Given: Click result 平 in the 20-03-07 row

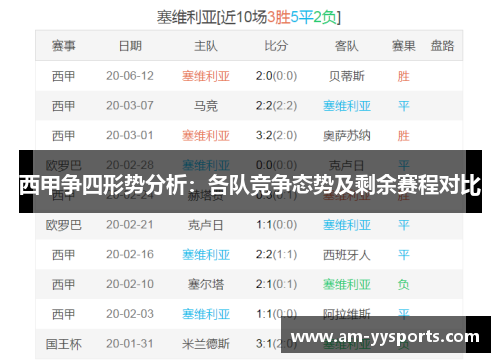Looking at the screenshot, I should tap(403, 106).
